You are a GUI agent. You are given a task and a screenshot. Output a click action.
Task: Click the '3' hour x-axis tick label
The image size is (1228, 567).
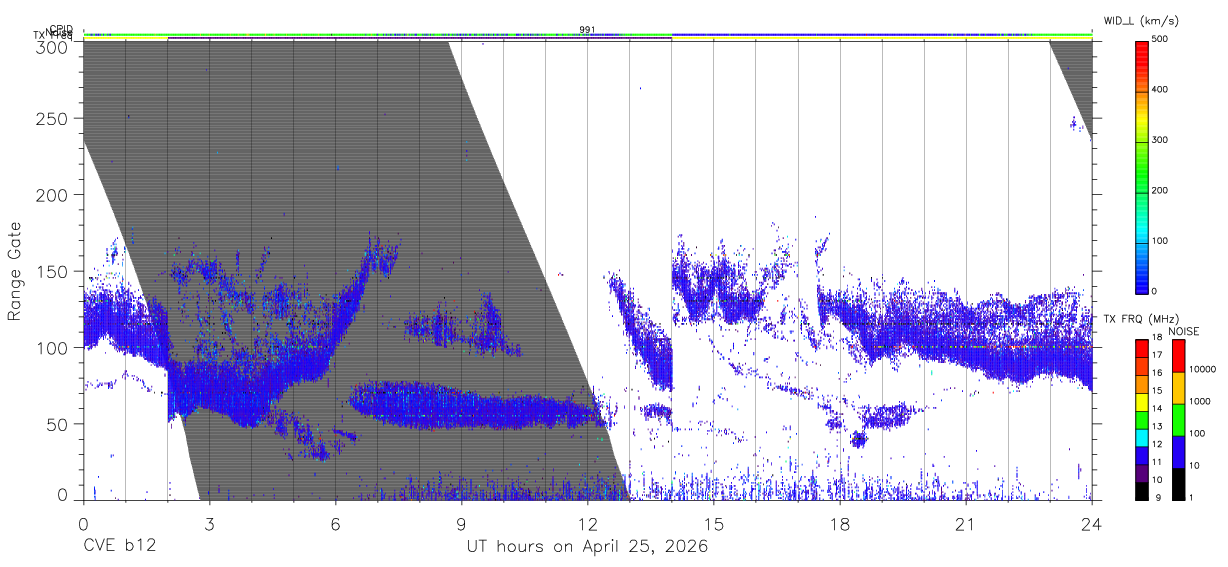(209, 524)
